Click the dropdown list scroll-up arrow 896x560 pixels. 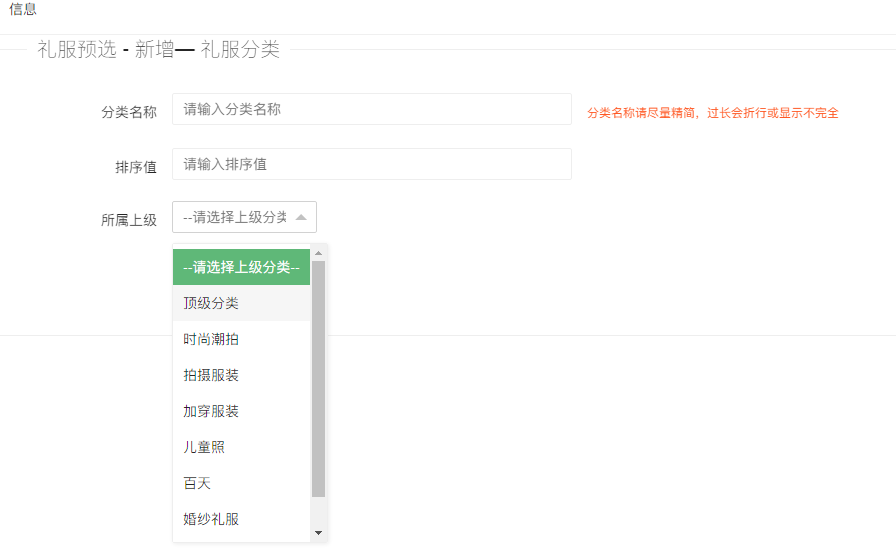coord(319,252)
